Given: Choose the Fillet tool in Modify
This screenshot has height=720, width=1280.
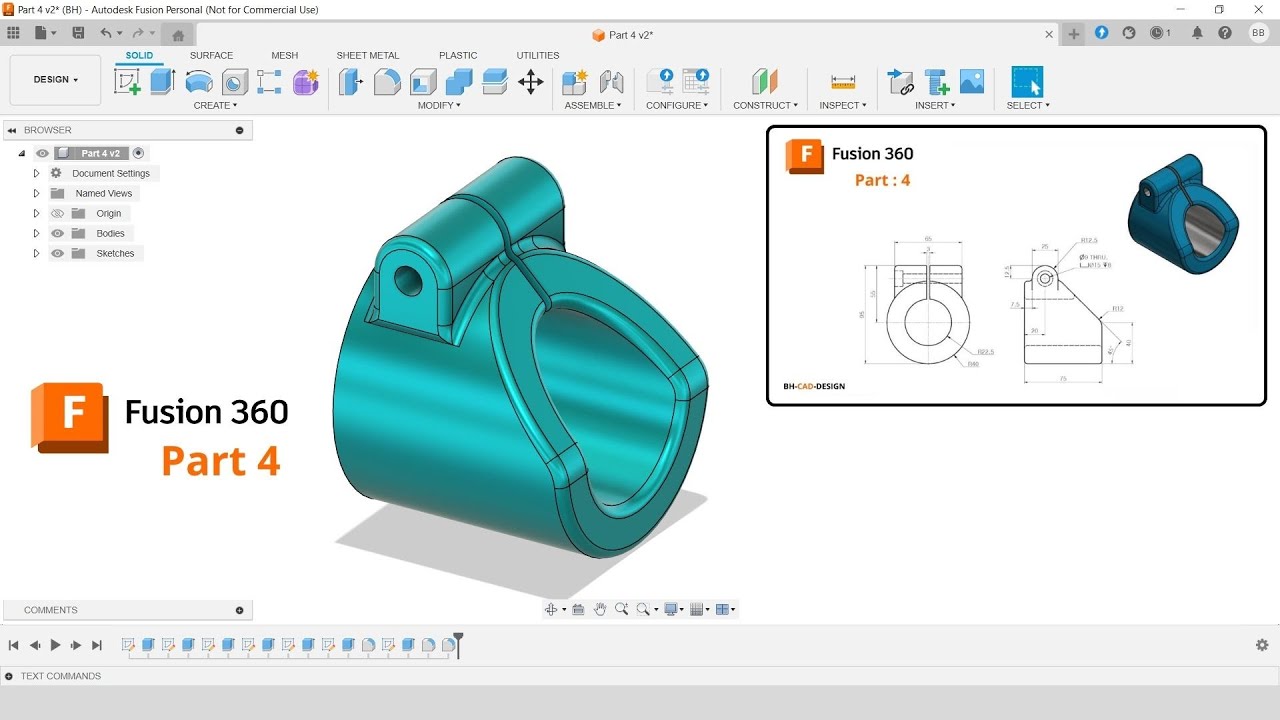Looking at the screenshot, I should tap(387, 82).
